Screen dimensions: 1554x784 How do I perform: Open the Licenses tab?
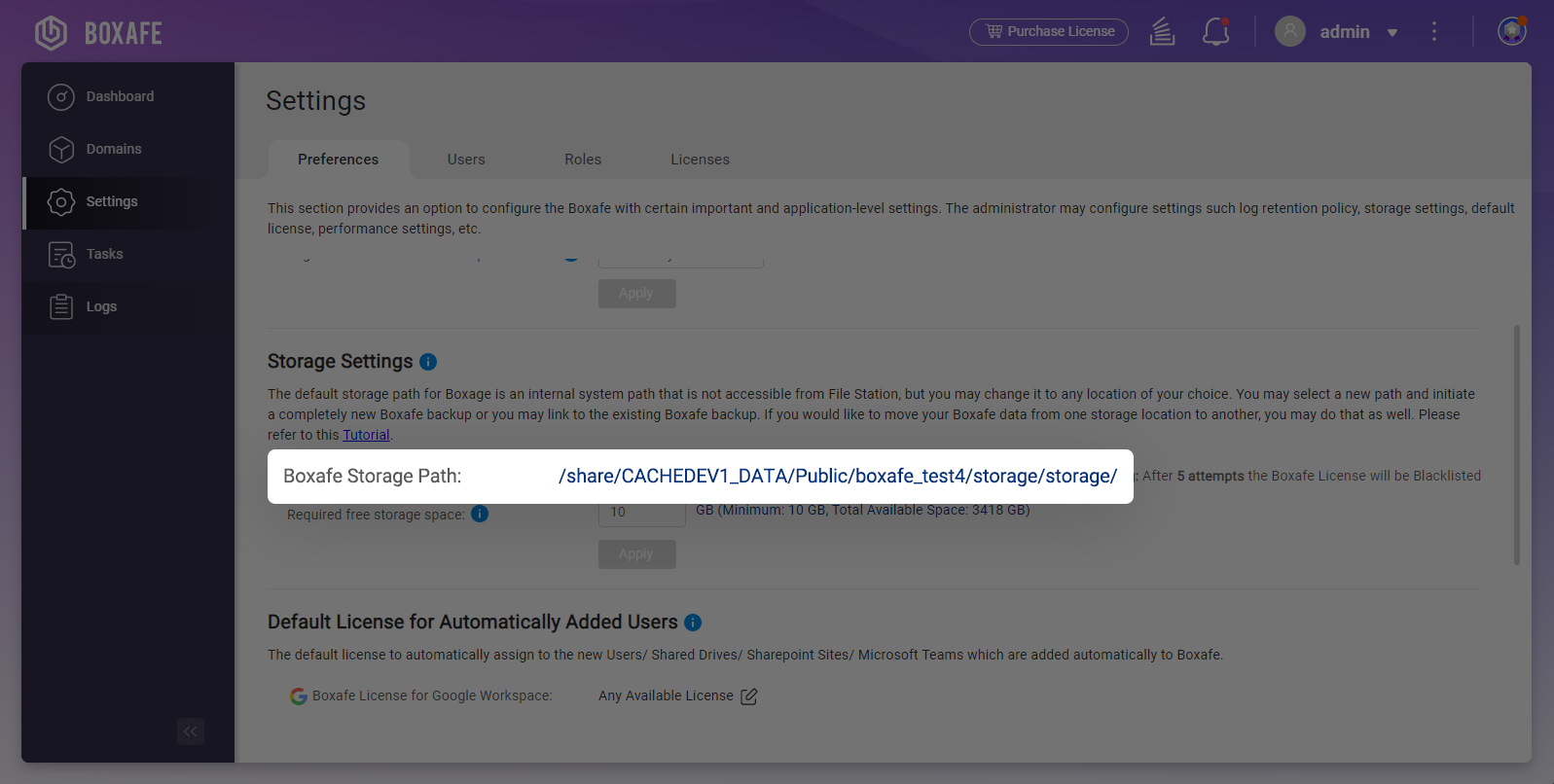point(700,160)
